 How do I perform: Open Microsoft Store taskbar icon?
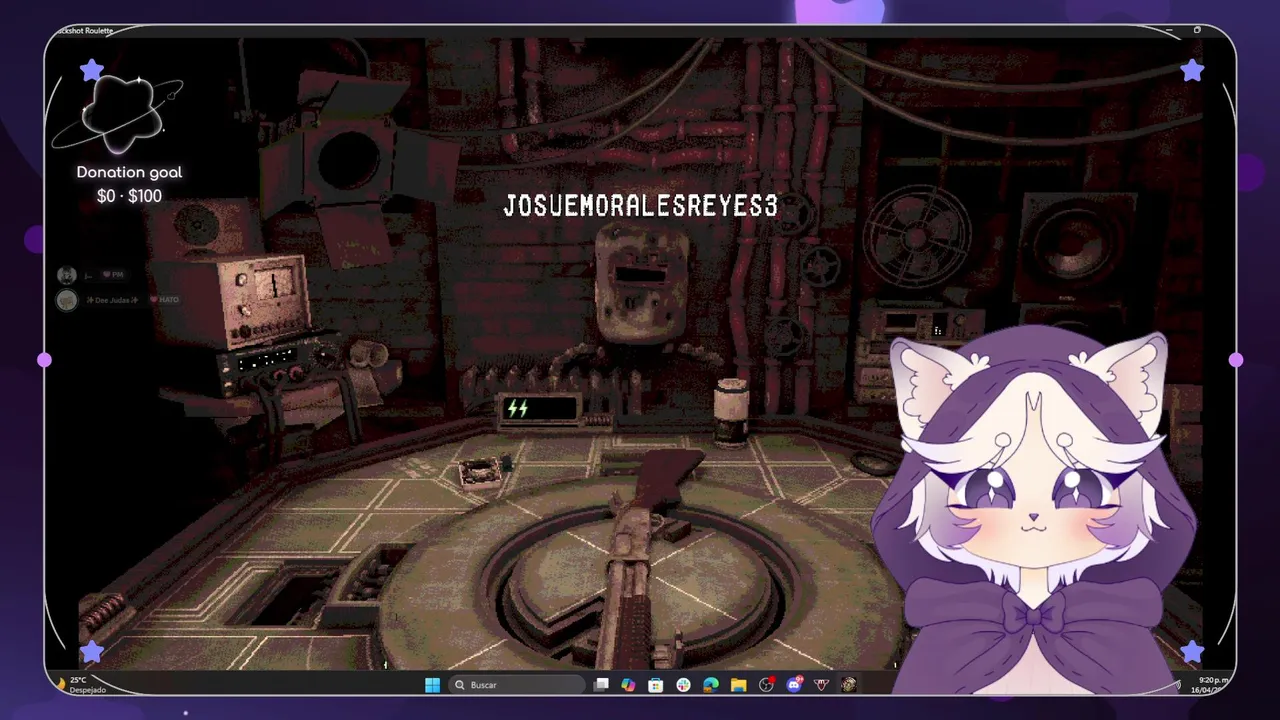point(655,685)
